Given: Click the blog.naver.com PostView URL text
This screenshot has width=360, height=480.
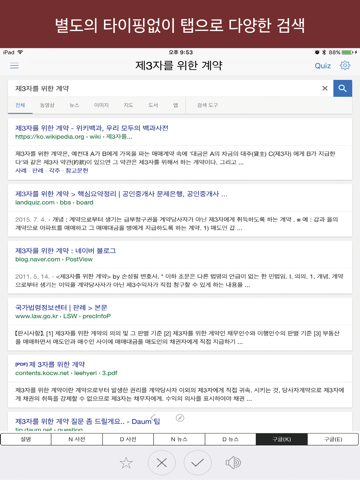Looking at the screenshot, I should click(x=54, y=259).
